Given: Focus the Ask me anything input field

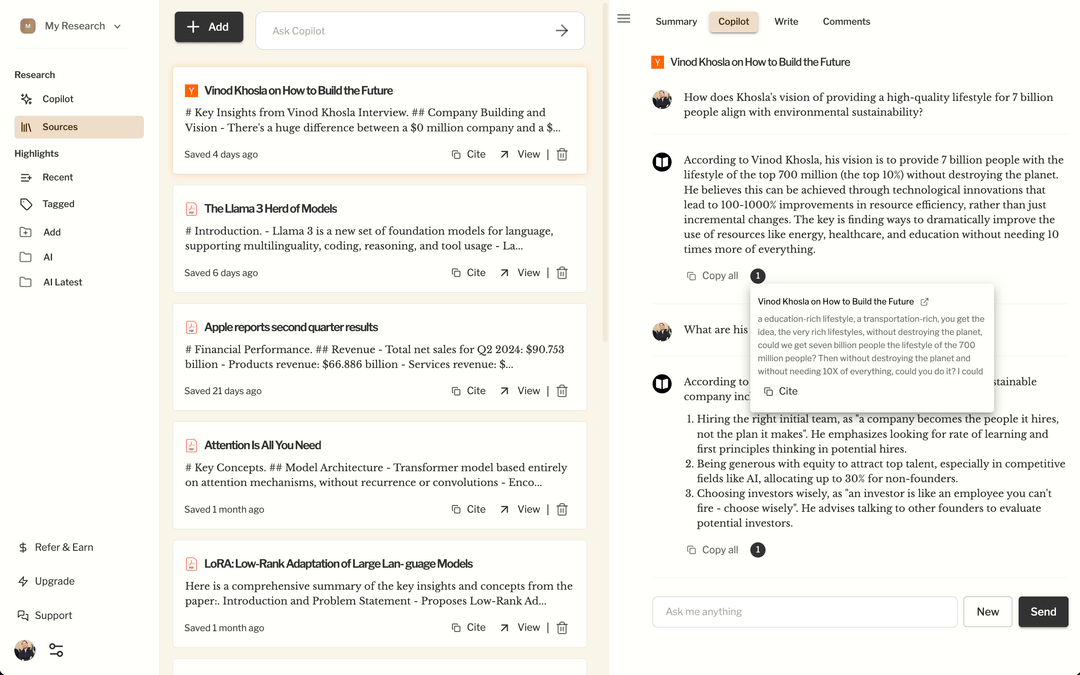Looking at the screenshot, I should click(804, 612).
